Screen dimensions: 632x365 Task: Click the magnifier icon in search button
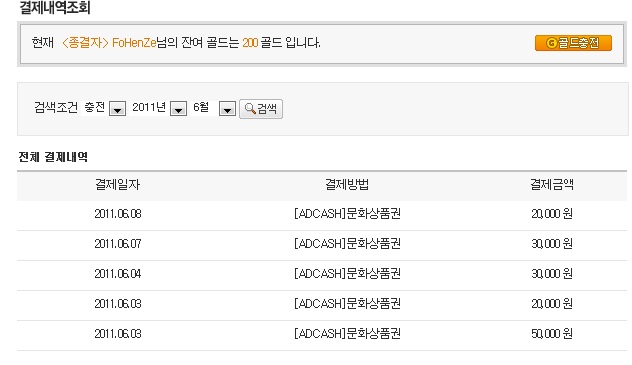click(x=250, y=109)
